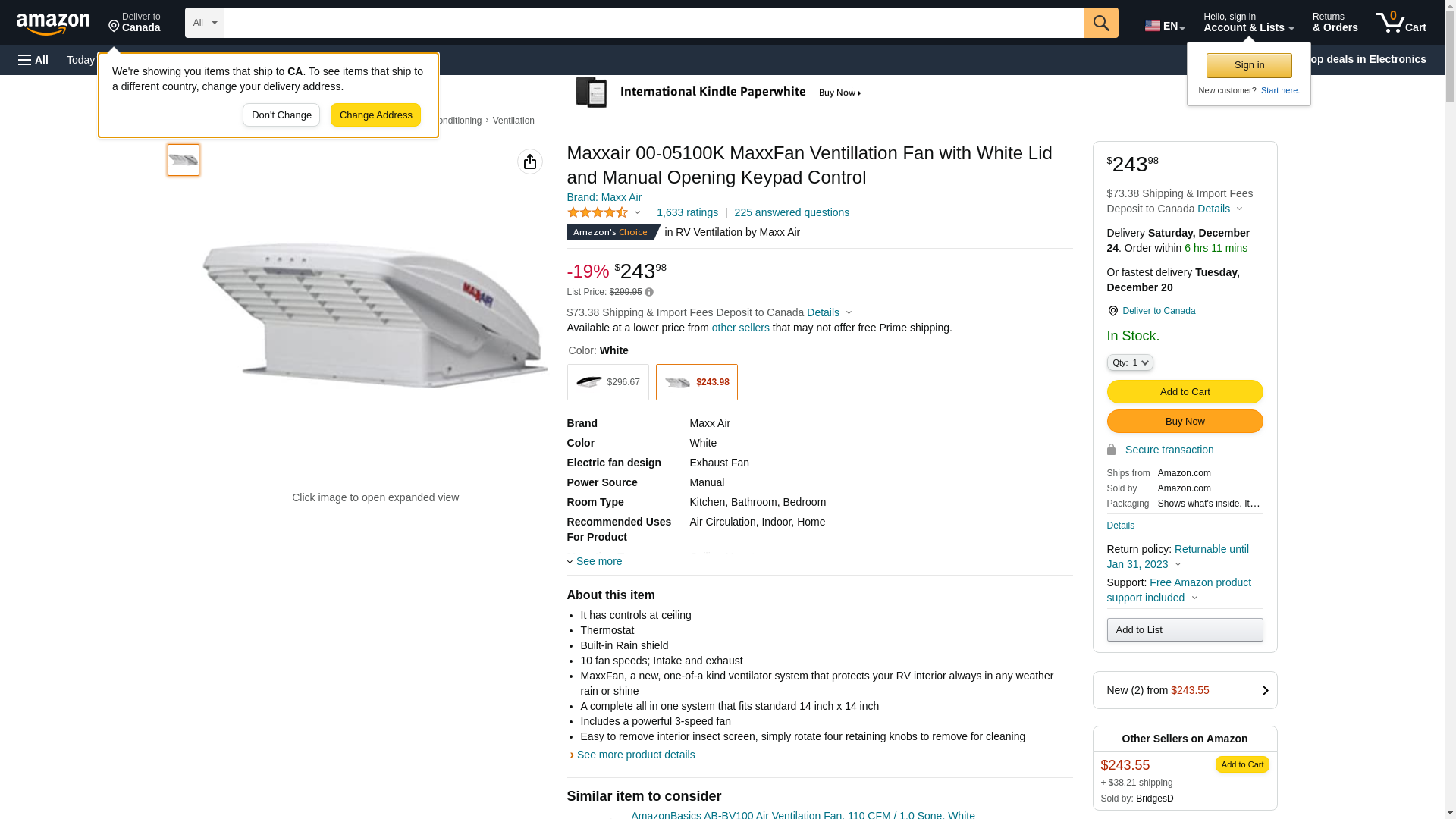Screen dimensions: 1456x819
Task: Click the Amazon logo
Action: click(x=53, y=24)
